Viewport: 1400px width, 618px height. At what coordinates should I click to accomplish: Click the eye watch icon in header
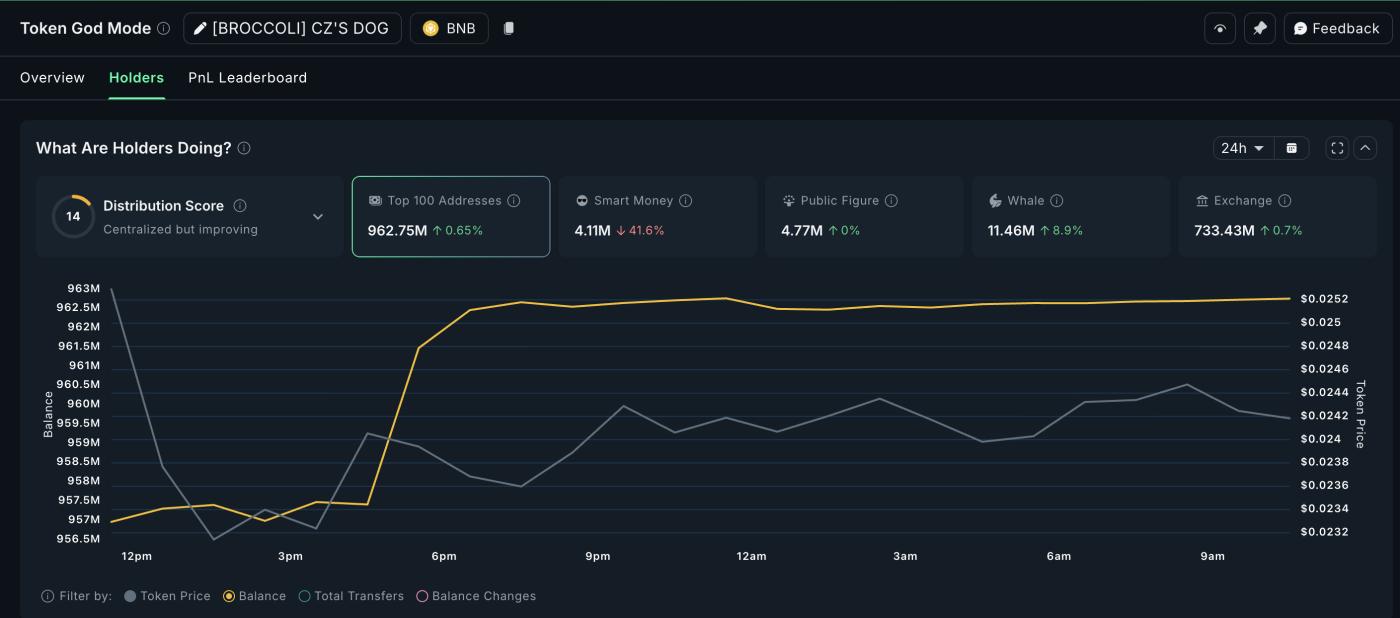click(x=1219, y=28)
